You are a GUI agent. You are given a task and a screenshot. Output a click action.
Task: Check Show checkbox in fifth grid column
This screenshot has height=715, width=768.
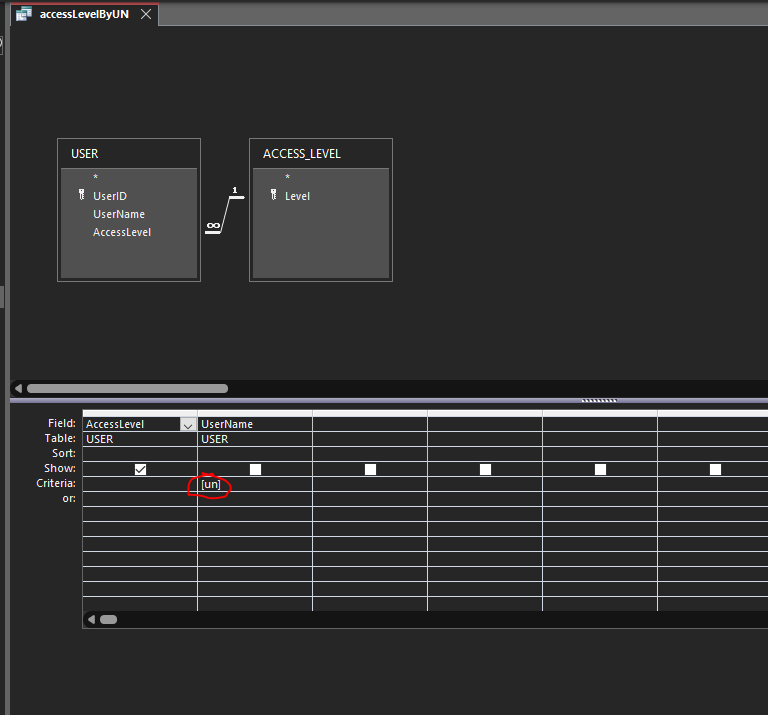pos(600,469)
